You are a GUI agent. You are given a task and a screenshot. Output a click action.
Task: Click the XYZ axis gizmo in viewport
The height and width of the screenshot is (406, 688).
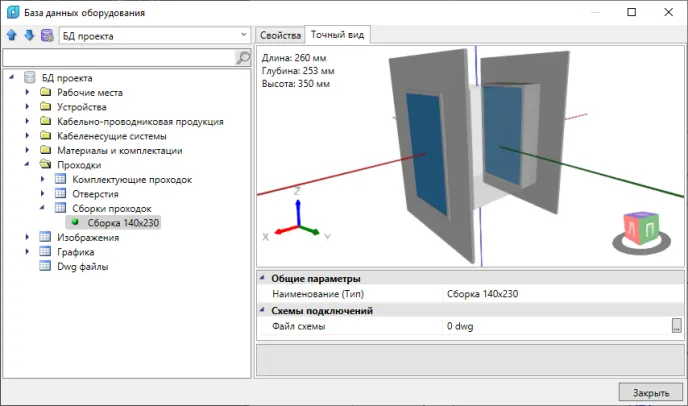coord(296,221)
